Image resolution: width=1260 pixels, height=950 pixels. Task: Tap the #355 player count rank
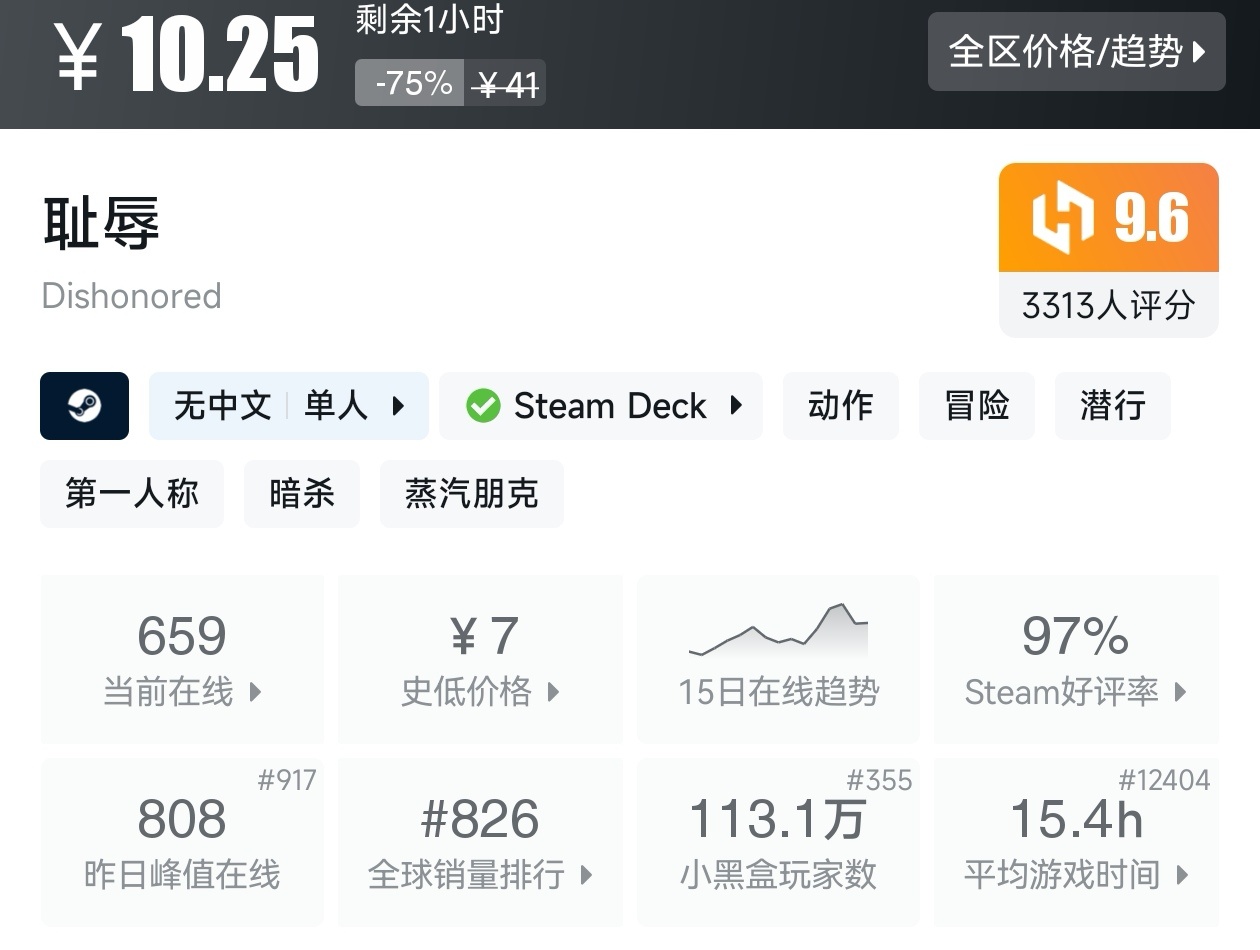click(x=879, y=780)
